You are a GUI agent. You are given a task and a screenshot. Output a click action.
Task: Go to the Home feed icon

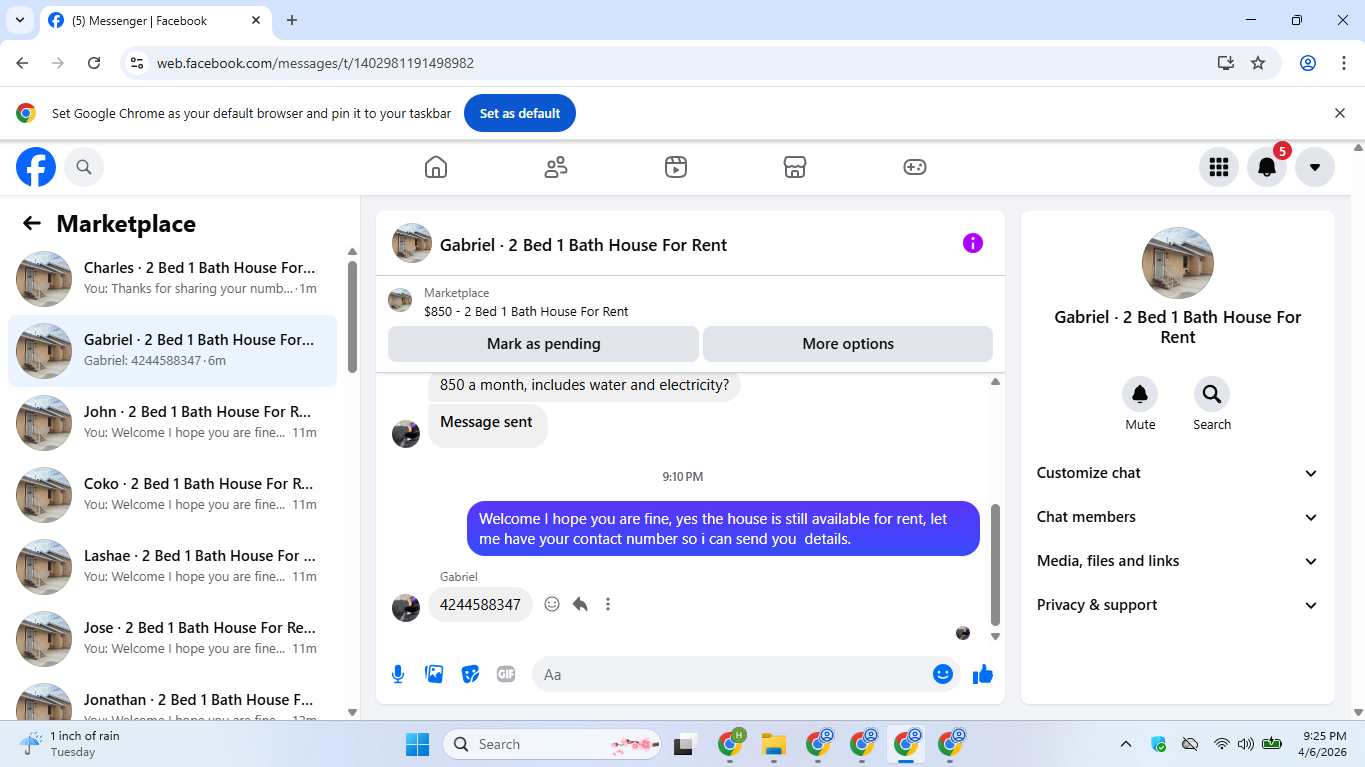point(436,167)
